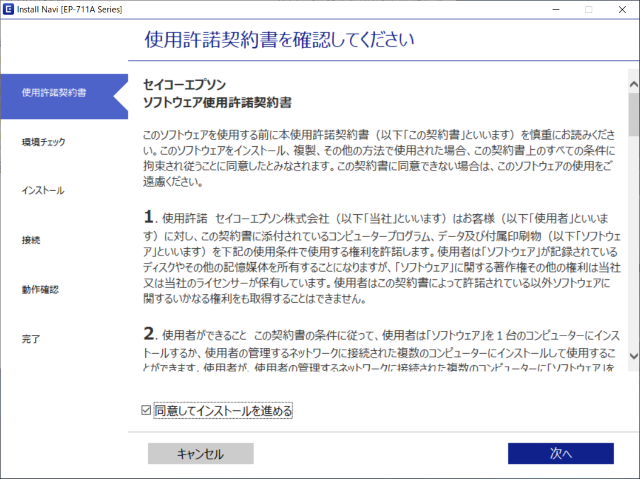Click the Install Navi [EP-711A Series] title text

pos(69,9)
